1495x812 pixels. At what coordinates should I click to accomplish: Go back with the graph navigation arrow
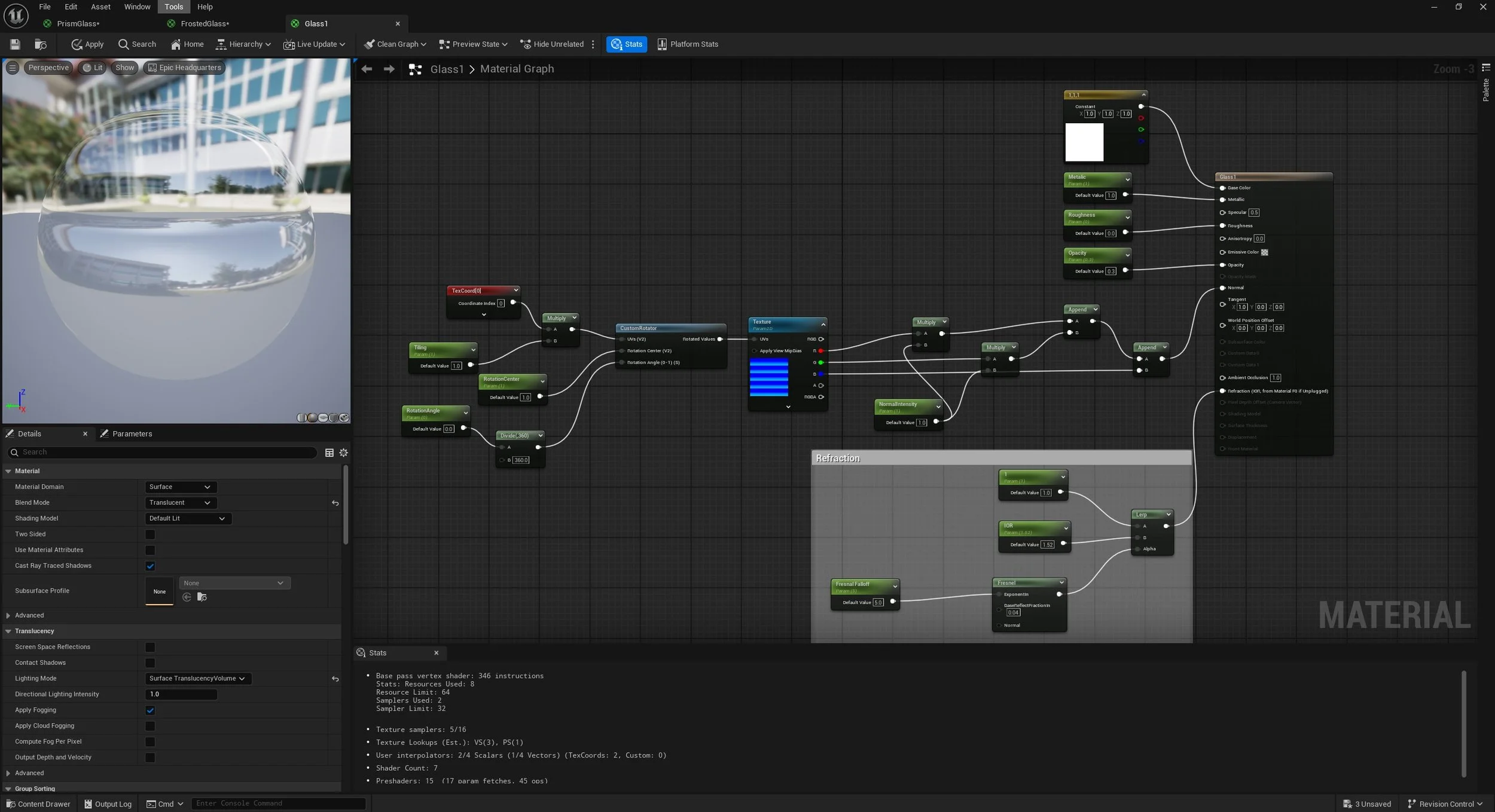point(367,69)
